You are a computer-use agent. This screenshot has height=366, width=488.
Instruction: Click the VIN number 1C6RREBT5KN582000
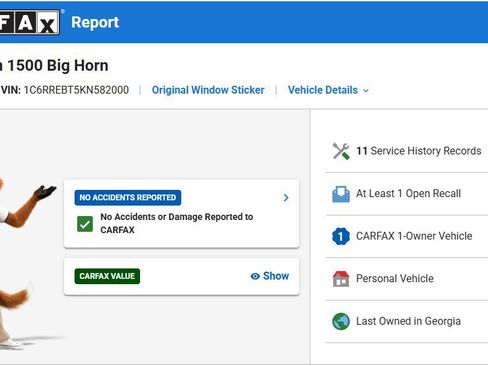coord(76,90)
